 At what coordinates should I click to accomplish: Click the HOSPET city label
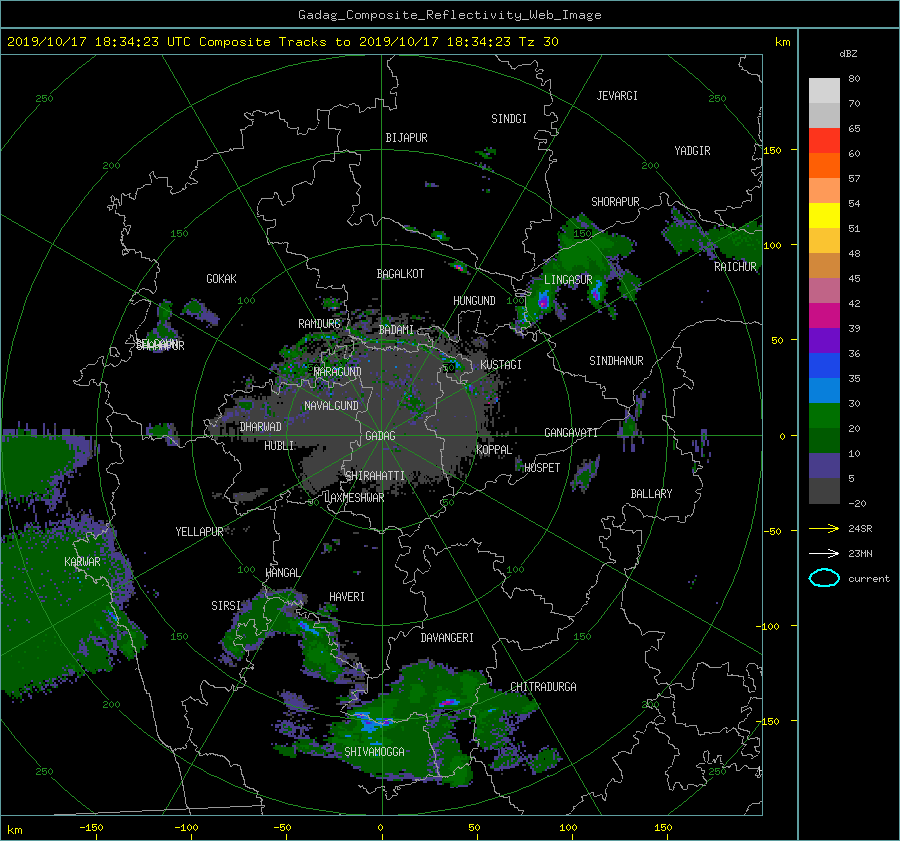(x=542, y=468)
